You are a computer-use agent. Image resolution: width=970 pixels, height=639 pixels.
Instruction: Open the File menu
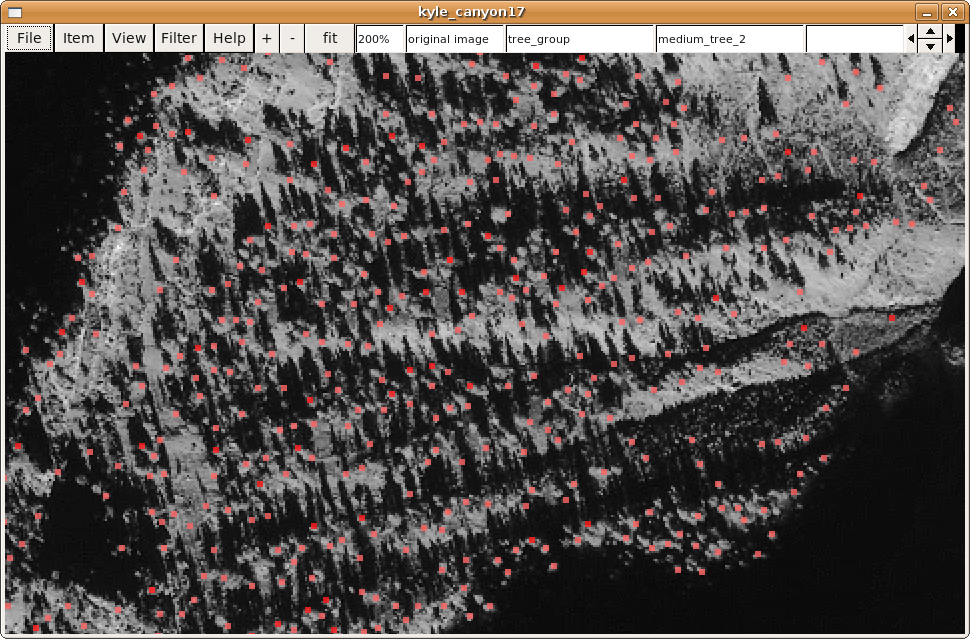[29, 38]
